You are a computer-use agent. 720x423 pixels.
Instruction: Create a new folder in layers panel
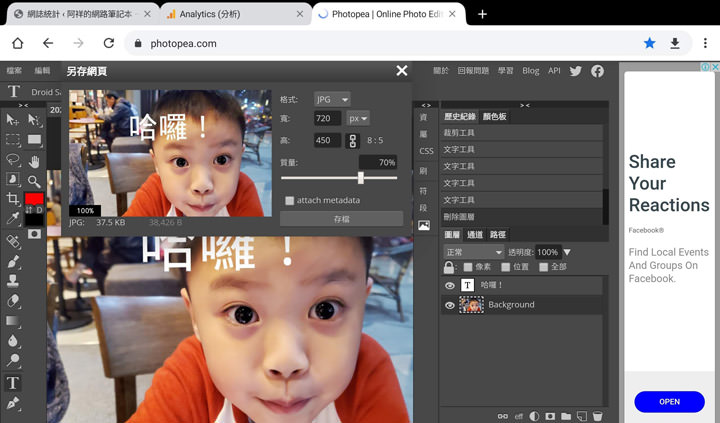566,416
